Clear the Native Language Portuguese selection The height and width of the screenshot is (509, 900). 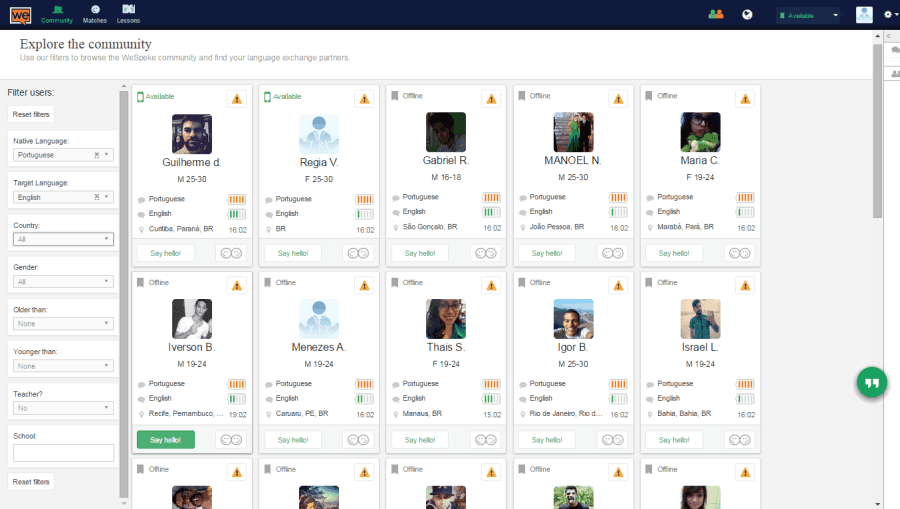pyautogui.click(x=97, y=155)
